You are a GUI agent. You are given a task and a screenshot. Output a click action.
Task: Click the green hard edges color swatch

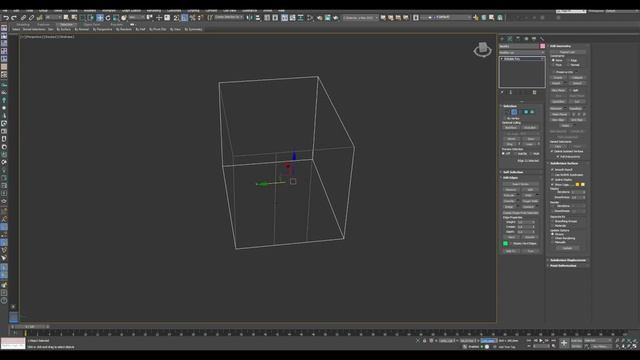pyautogui.click(x=505, y=244)
